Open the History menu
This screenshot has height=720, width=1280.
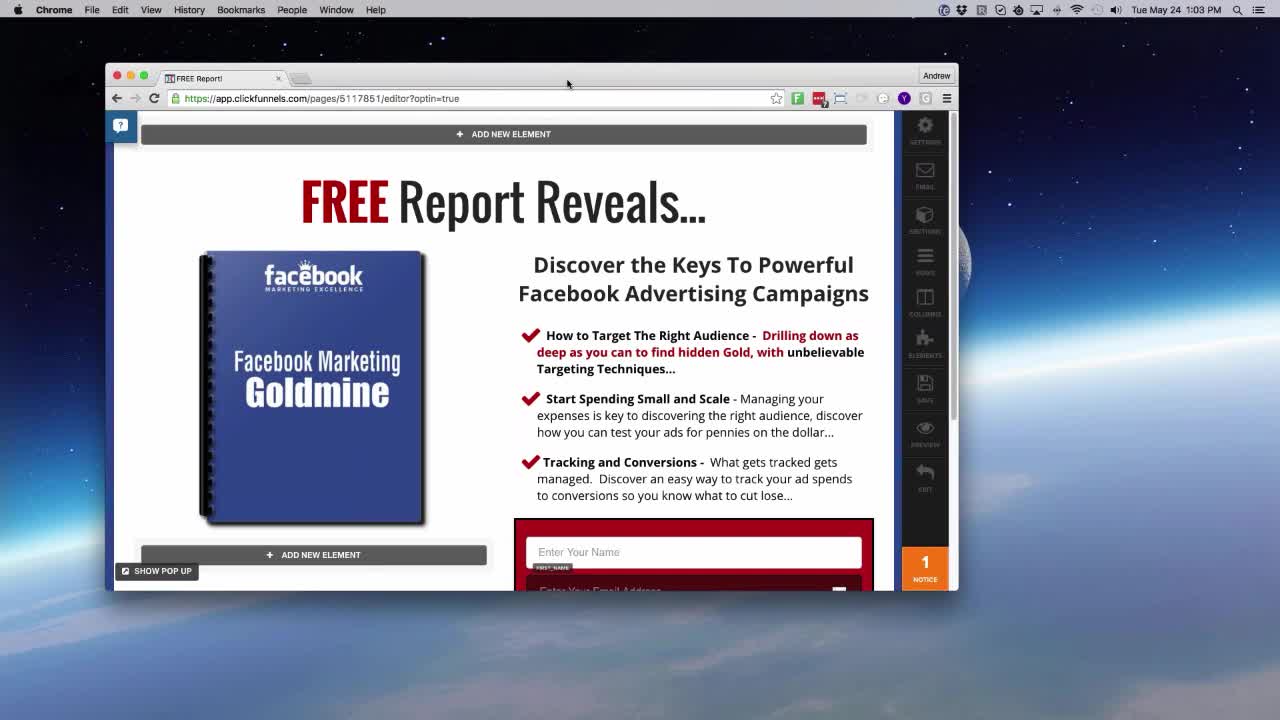coord(189,10)
